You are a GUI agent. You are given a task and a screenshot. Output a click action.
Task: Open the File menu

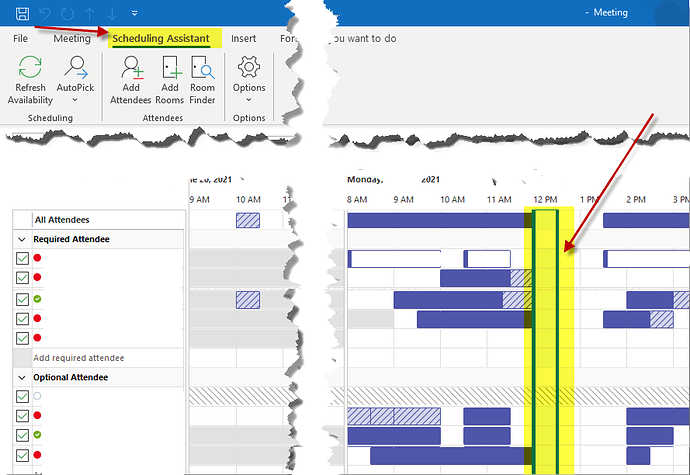[x=20, y=38]
